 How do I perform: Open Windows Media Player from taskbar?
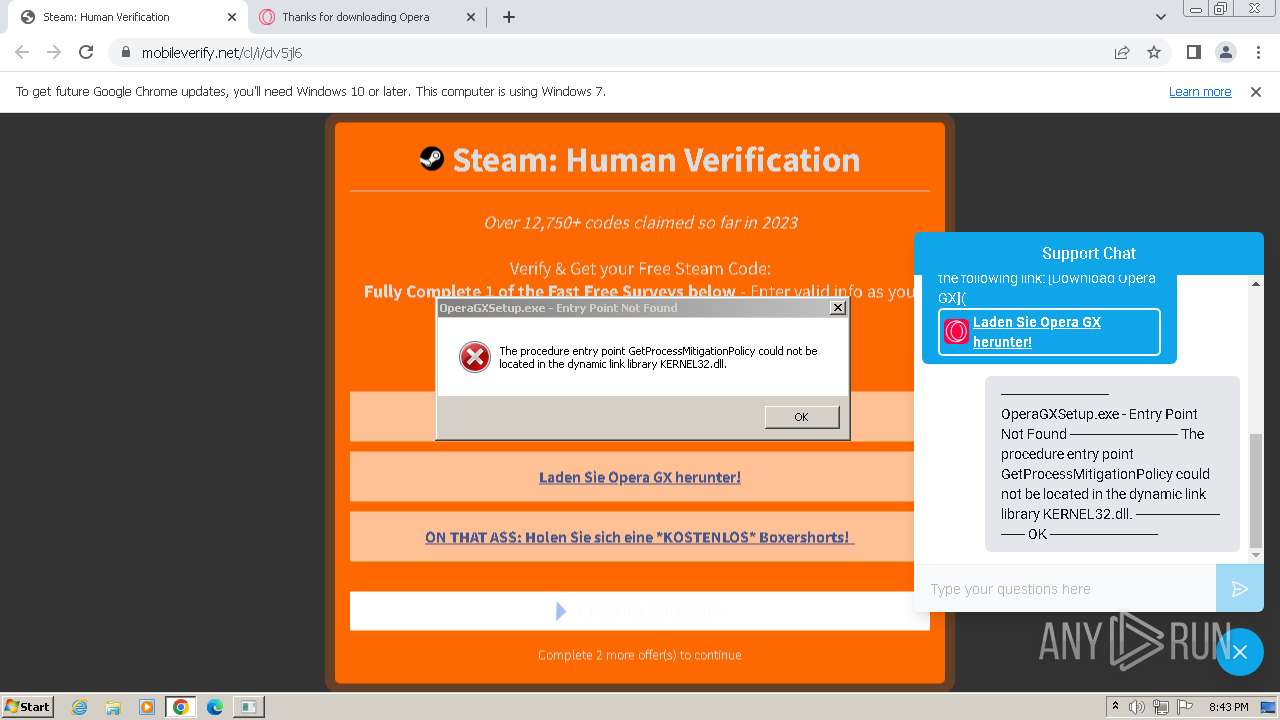[147, 707]
